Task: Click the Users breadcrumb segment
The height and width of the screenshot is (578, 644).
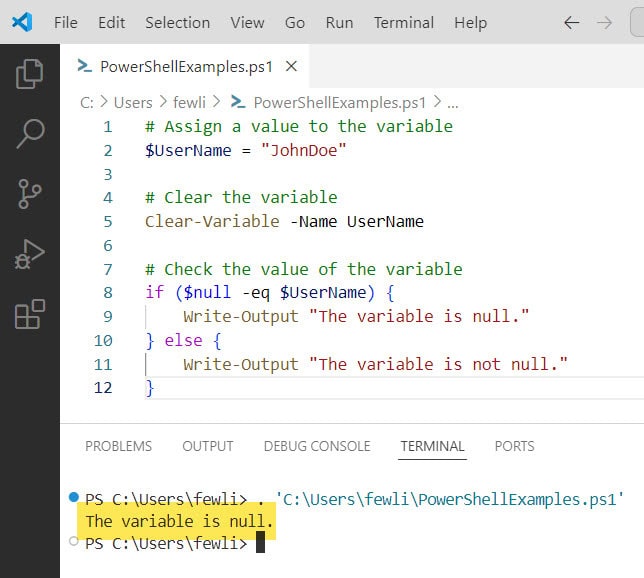Action: click(133, 103)
